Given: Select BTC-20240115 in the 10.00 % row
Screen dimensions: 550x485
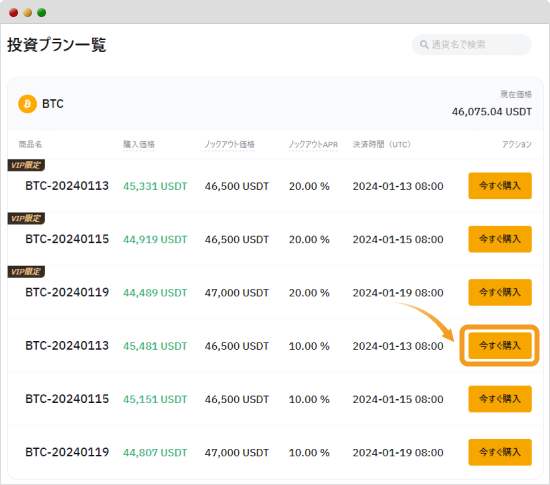Looking at the screenshot, I should point(67,399).
